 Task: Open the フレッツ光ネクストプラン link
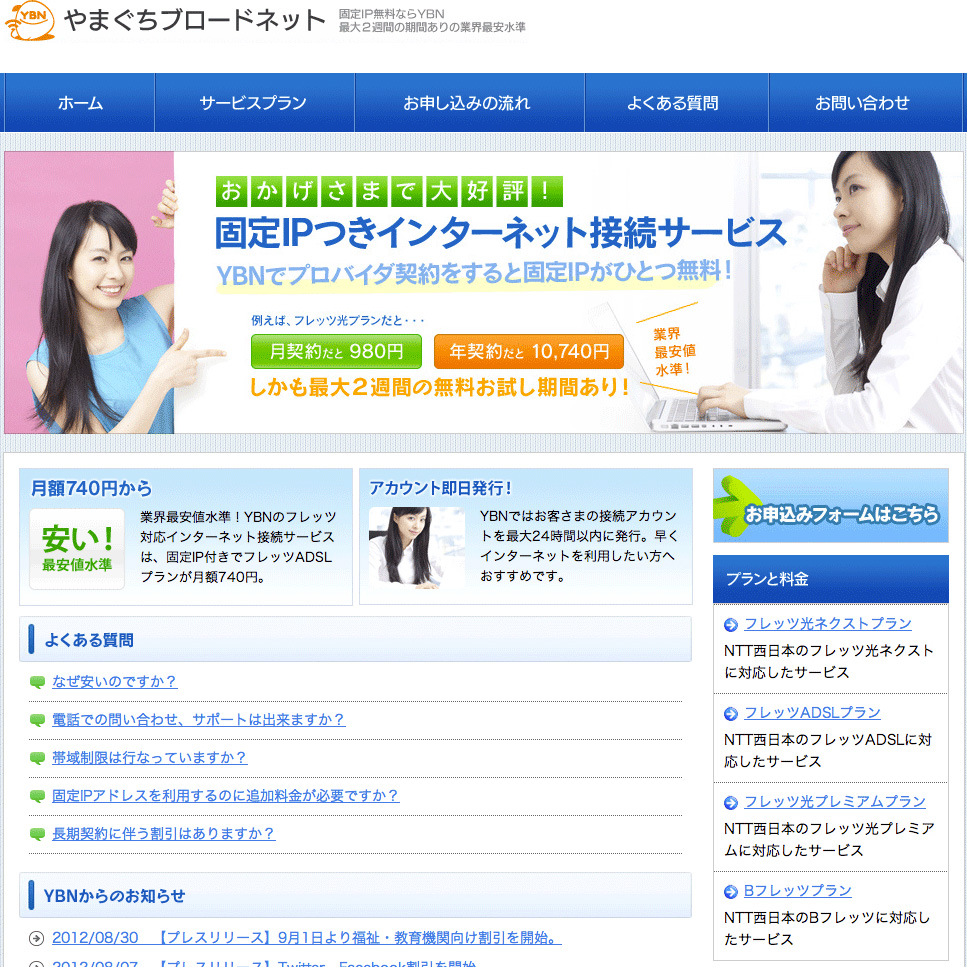[828, 624]
